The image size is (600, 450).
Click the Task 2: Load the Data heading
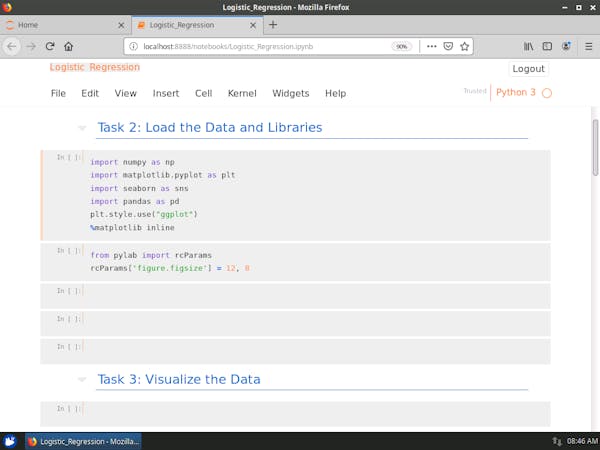click(x=210, y=127)
